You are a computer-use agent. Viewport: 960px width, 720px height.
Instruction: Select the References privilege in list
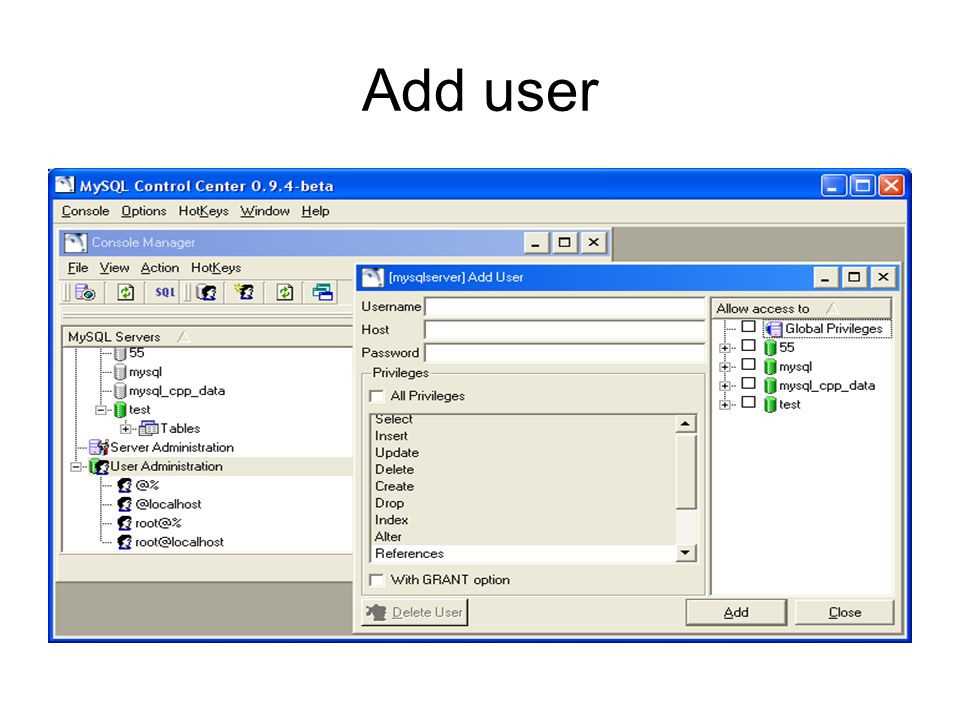coord(524,553)
